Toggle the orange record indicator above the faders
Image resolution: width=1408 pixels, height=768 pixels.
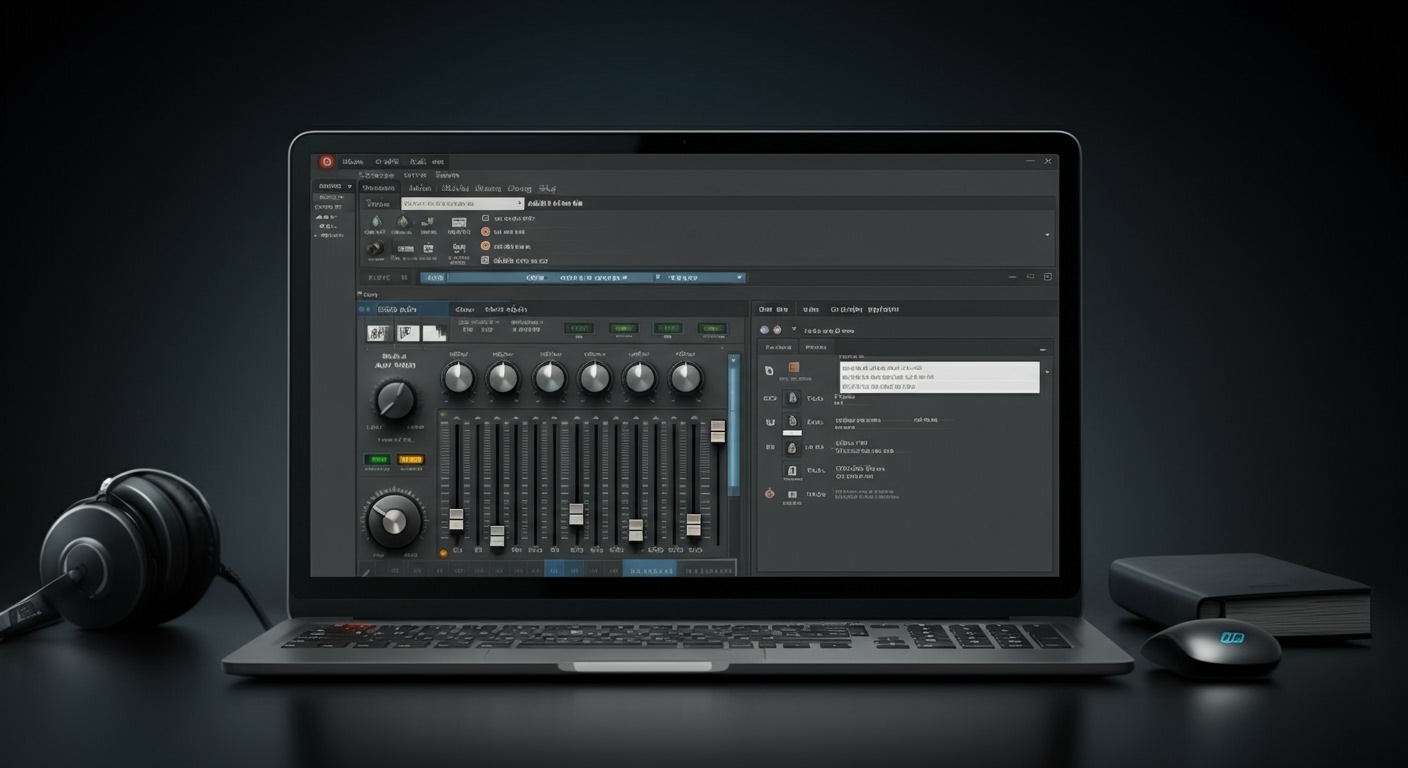click(442, 414)
